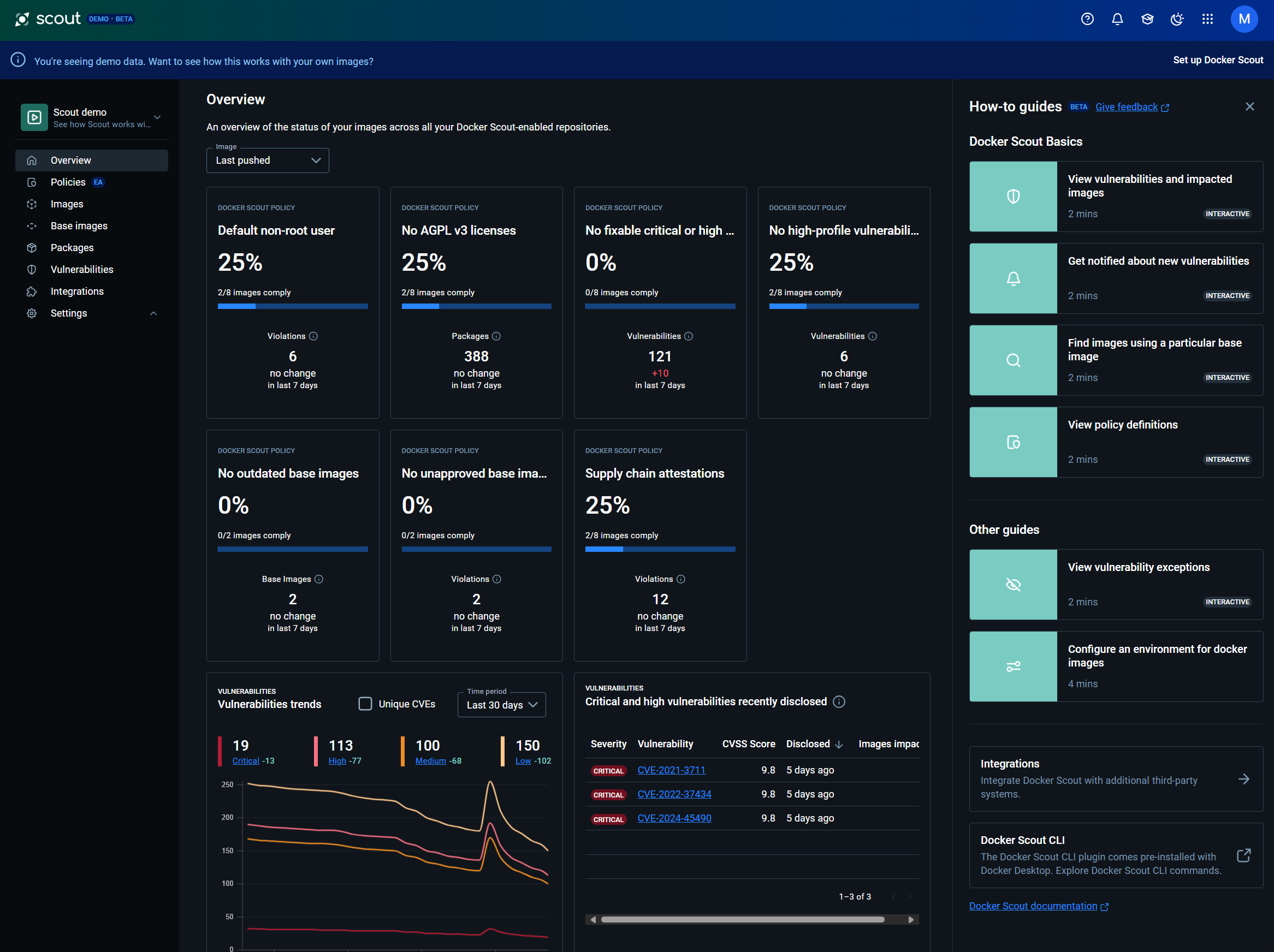The image size is (1274, 952).
Task: Open the CVE-2022-37434 link
Action: 674,794
